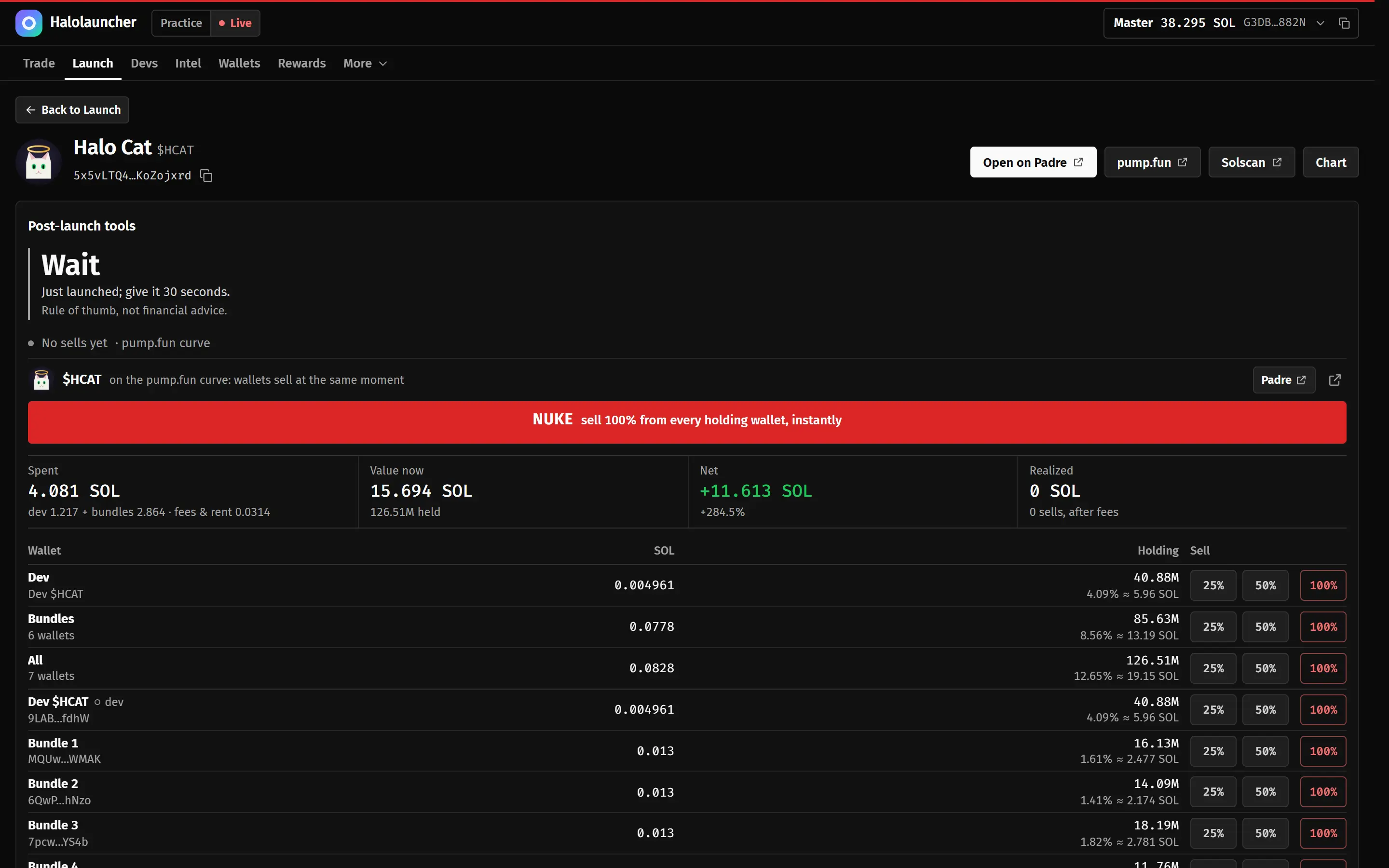Sell 100% of the Bundles row
Image resolution: width=1389 pixels, height=868 pixels.
click(x=1323, y=627)
